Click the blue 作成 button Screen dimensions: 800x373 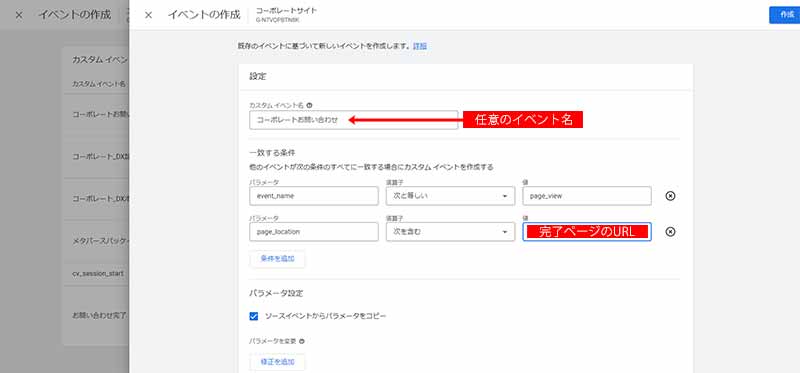785,15
